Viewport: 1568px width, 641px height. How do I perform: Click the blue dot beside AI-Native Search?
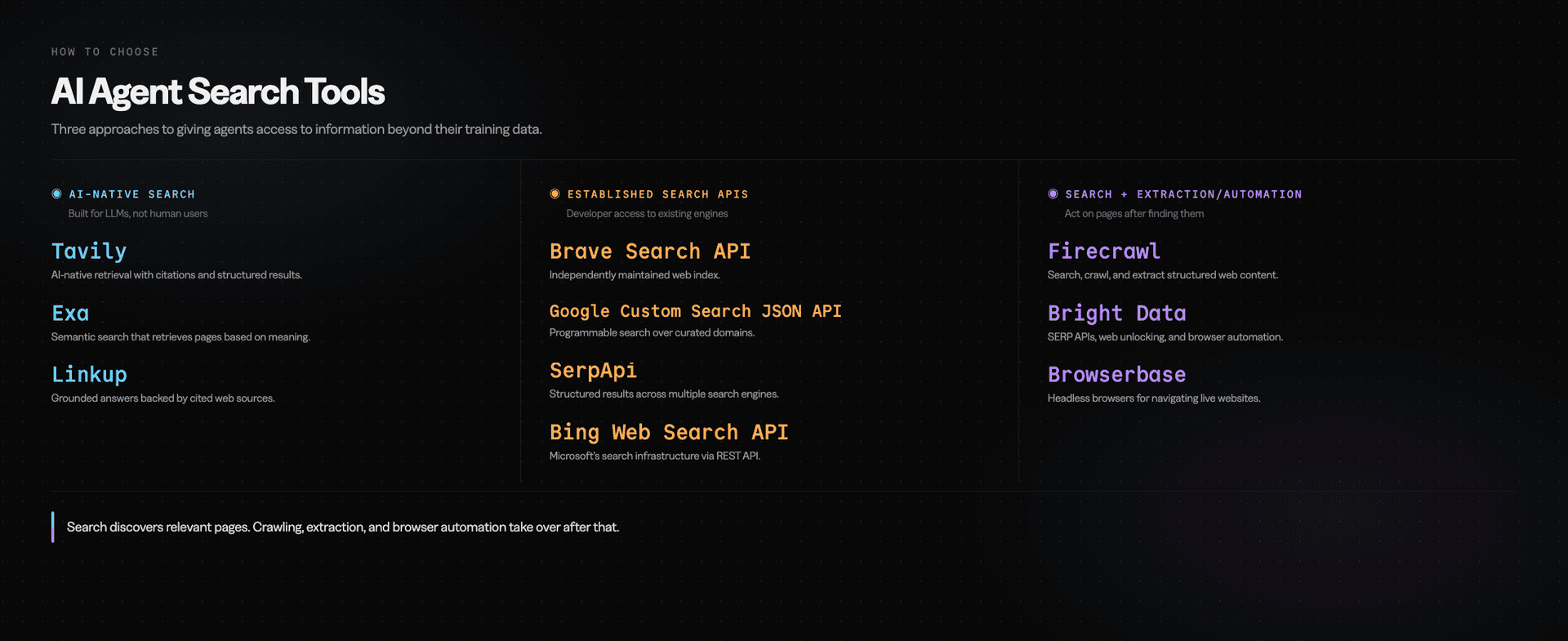(x=56, y=194)
